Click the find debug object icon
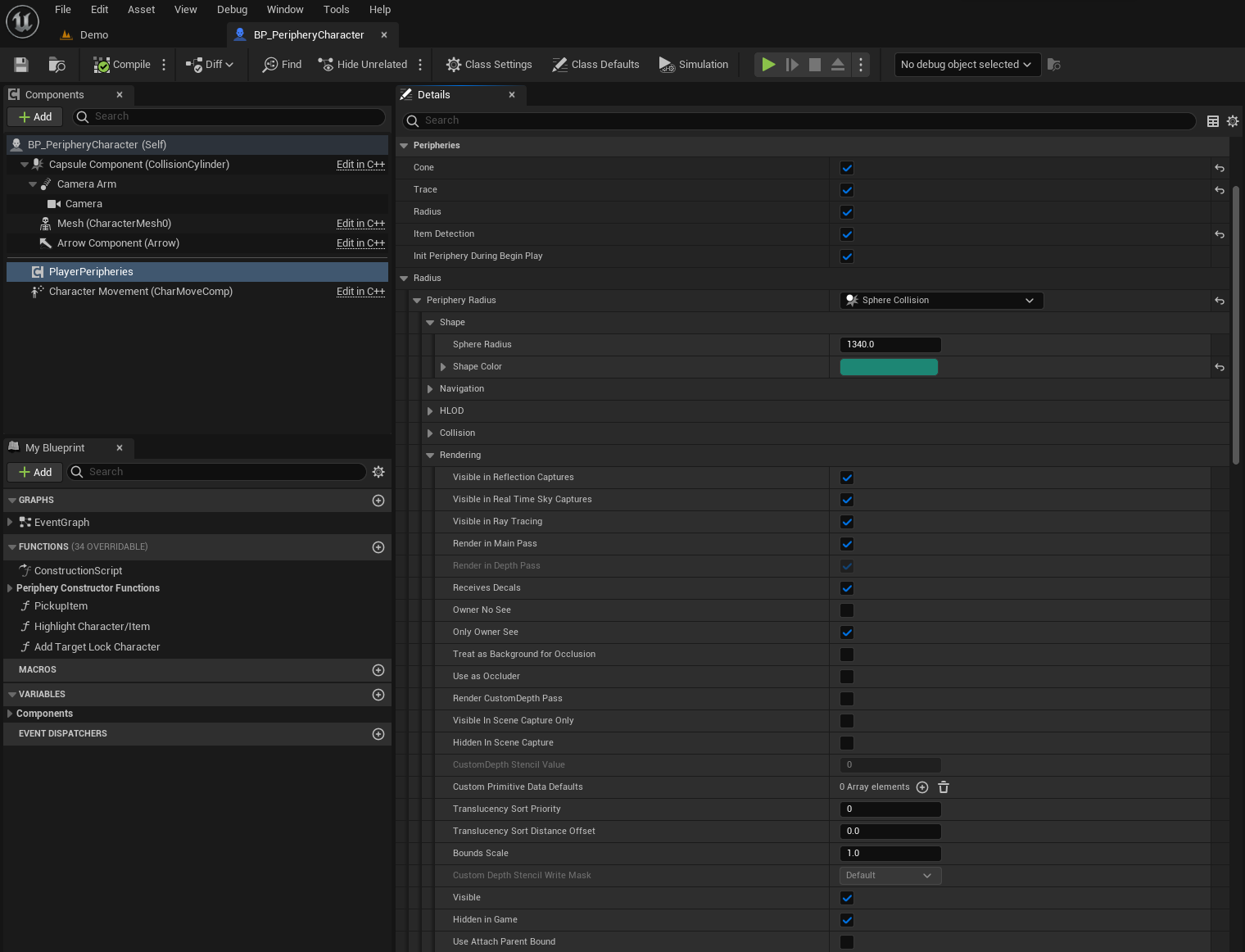The height and width of the screenshot is (952, 1245). coord(1054,65)
